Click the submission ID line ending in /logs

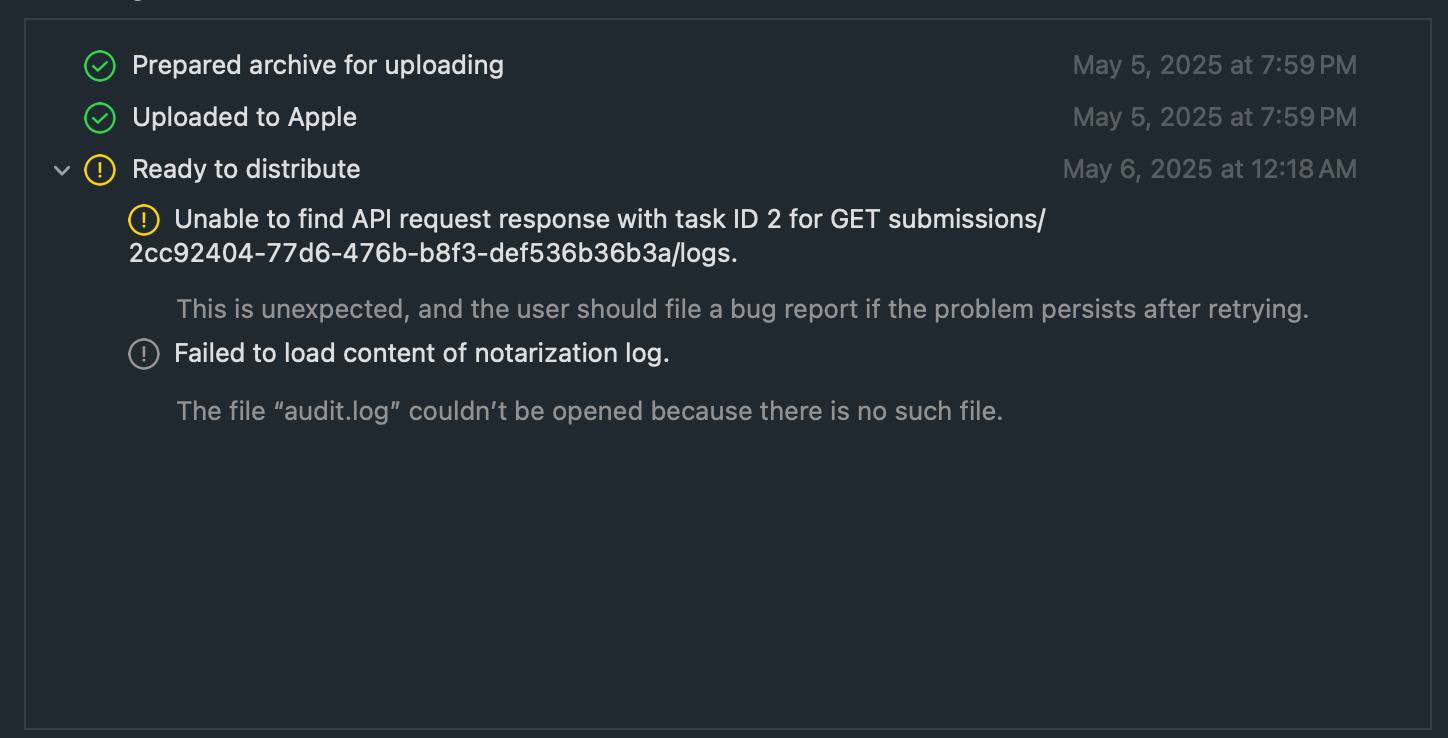(433, 254)
